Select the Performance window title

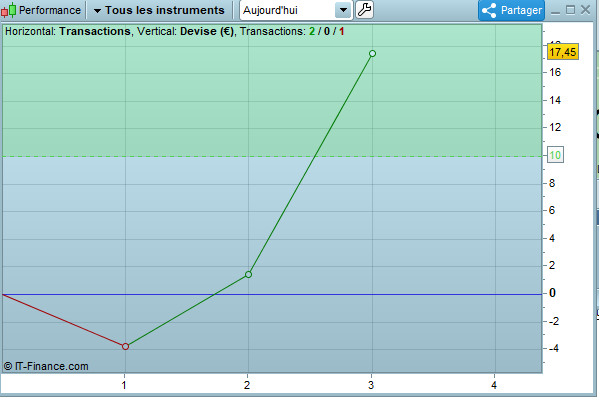50,10
